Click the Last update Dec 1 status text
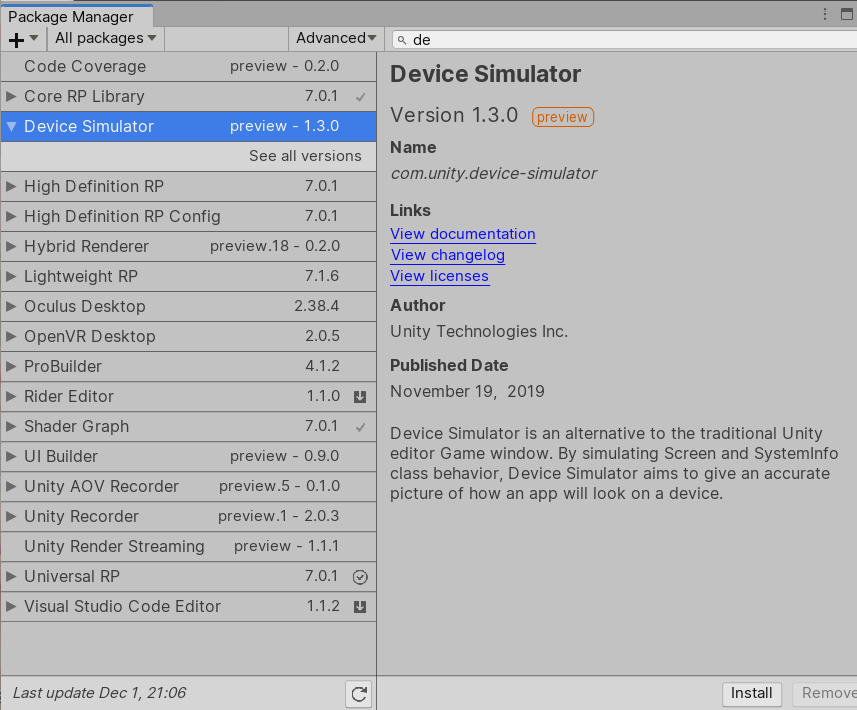Viewport: 857px width, 710px height. pos(99,693)
